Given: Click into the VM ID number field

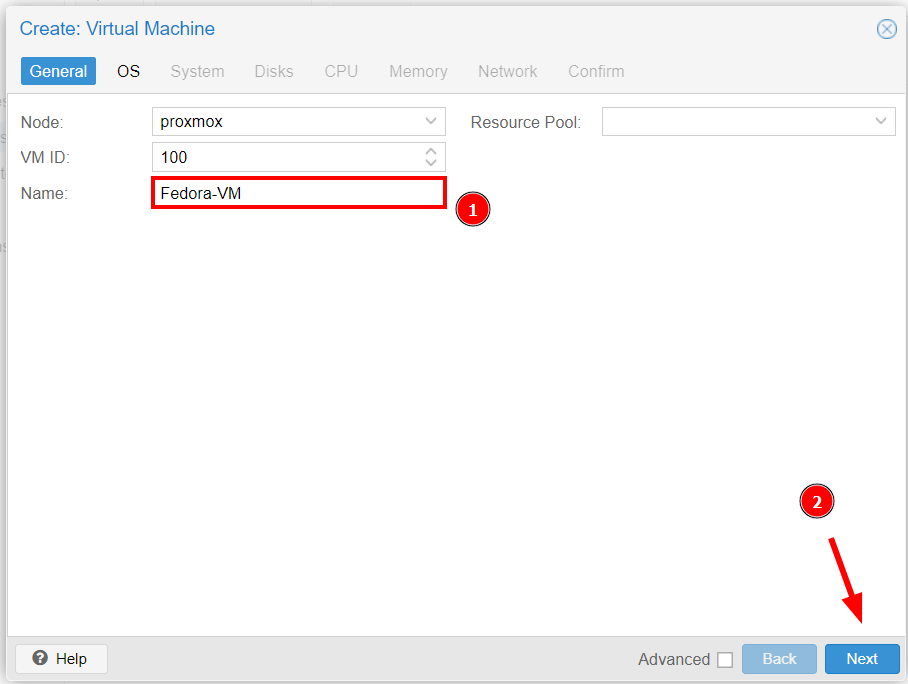Looking at the screenshot, I should tap(285, 157).
